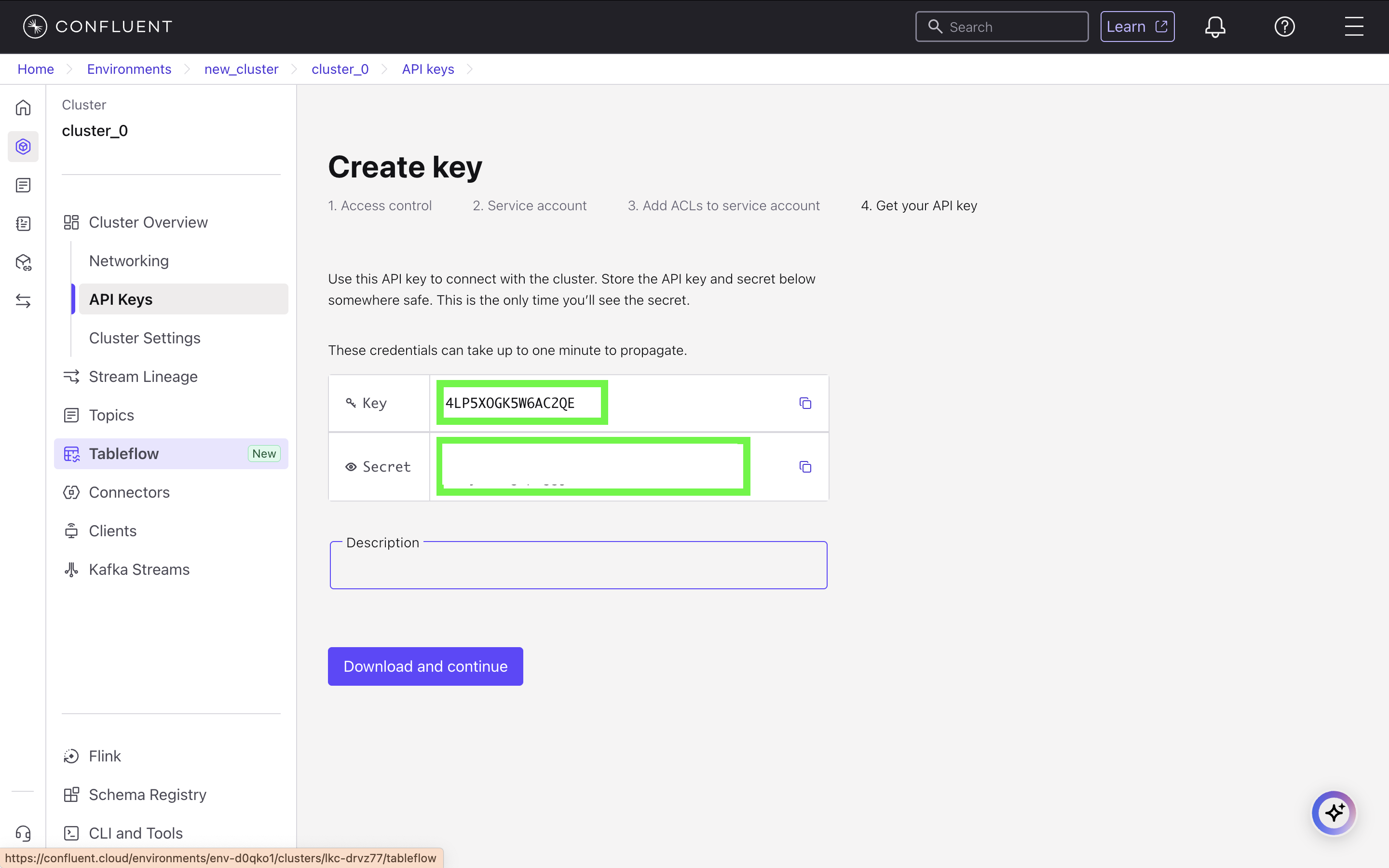Open the support headset icon at bottom left
Image resolution: width=1389 pixels, height=868 pixels.
point(23,834)
